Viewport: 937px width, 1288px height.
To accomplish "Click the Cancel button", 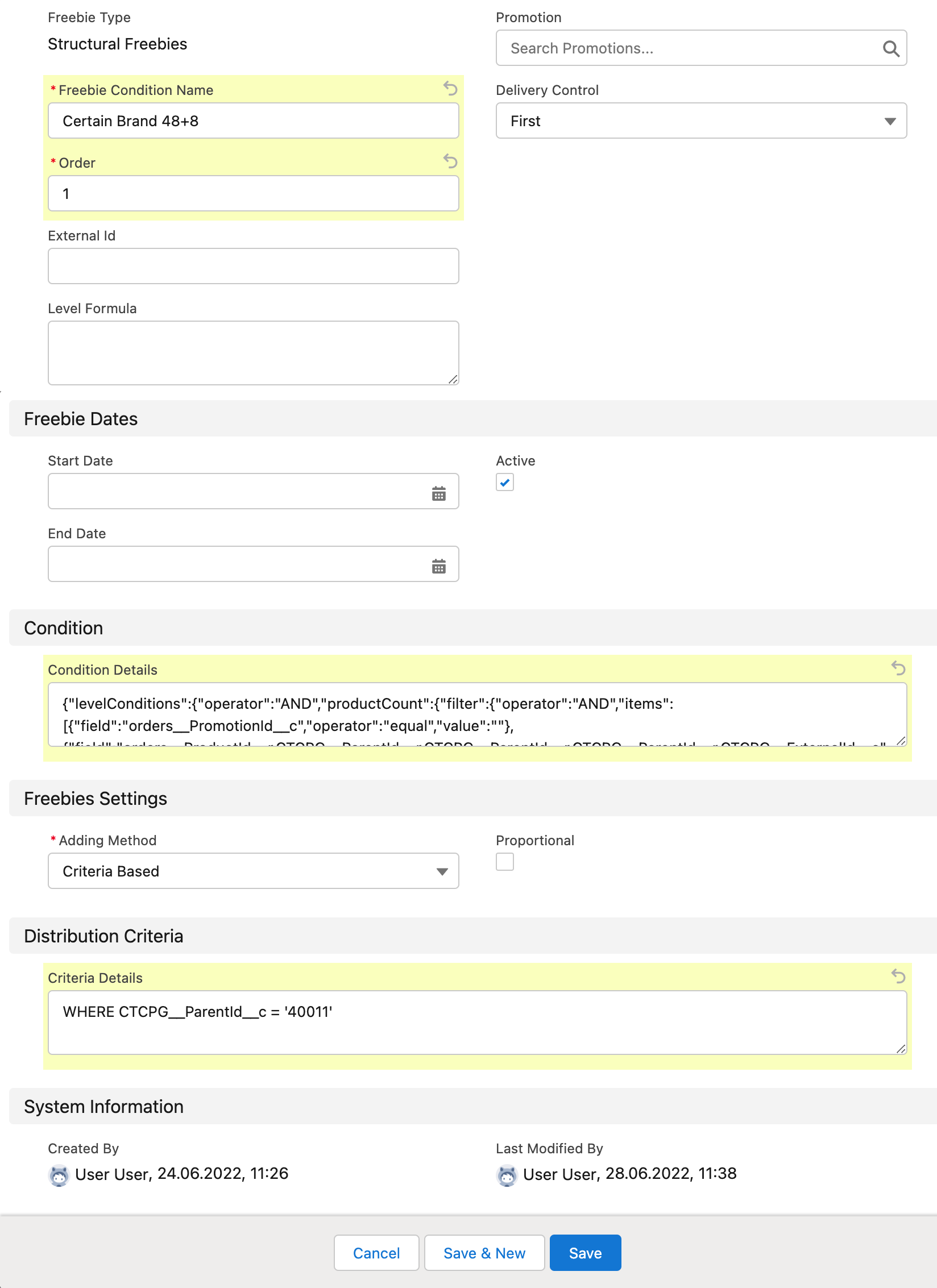I will click(x=376, y=1253).
